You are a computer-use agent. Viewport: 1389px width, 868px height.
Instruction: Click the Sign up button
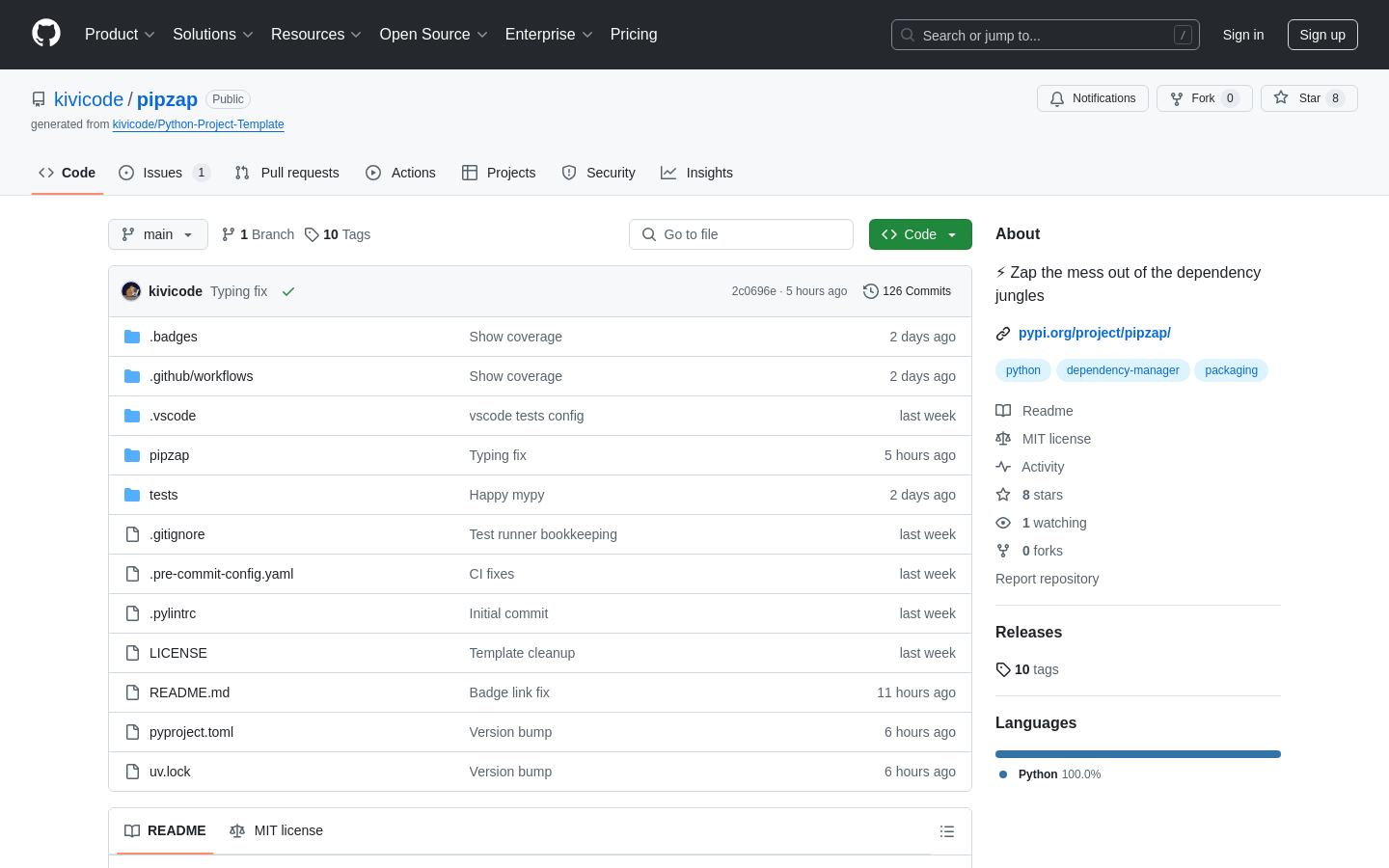(x=1322, y=35)
